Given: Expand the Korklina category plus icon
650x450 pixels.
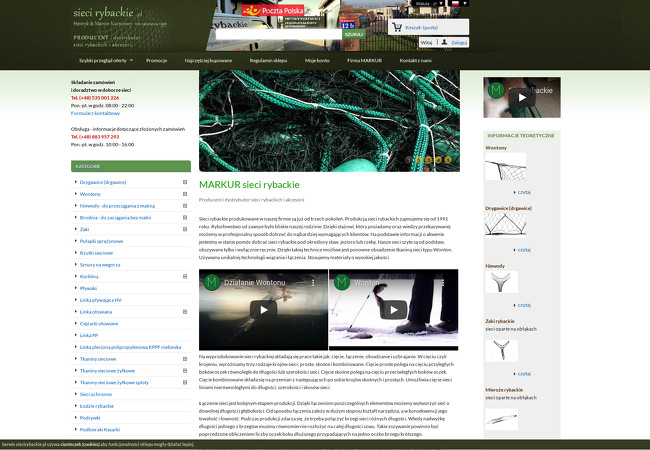Looking at the screenshot, I should 185,276.
